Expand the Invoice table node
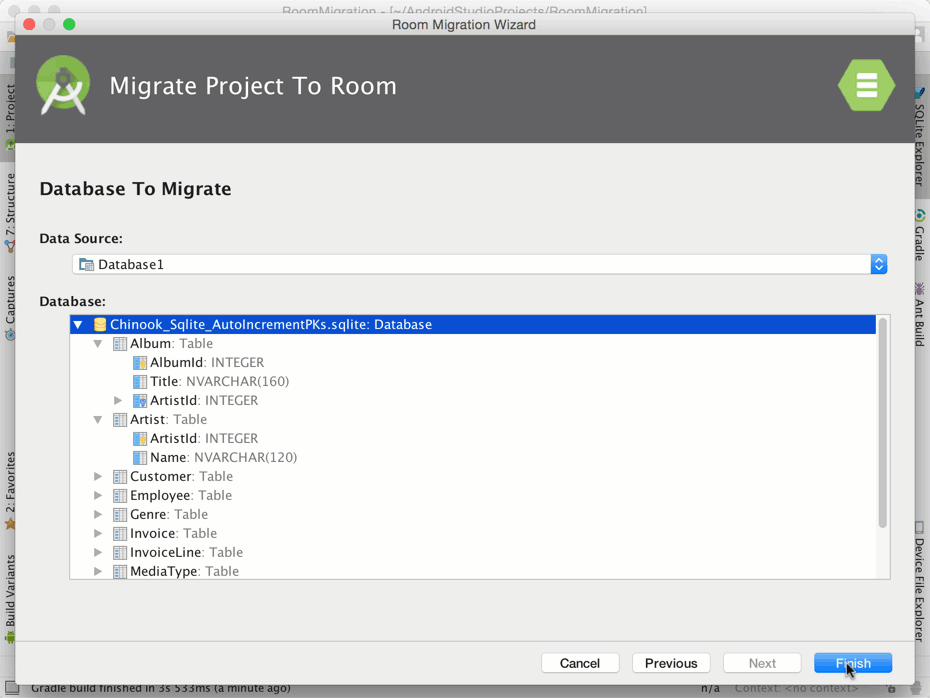This screenshot has width=930, height=698. pos(98,533)
